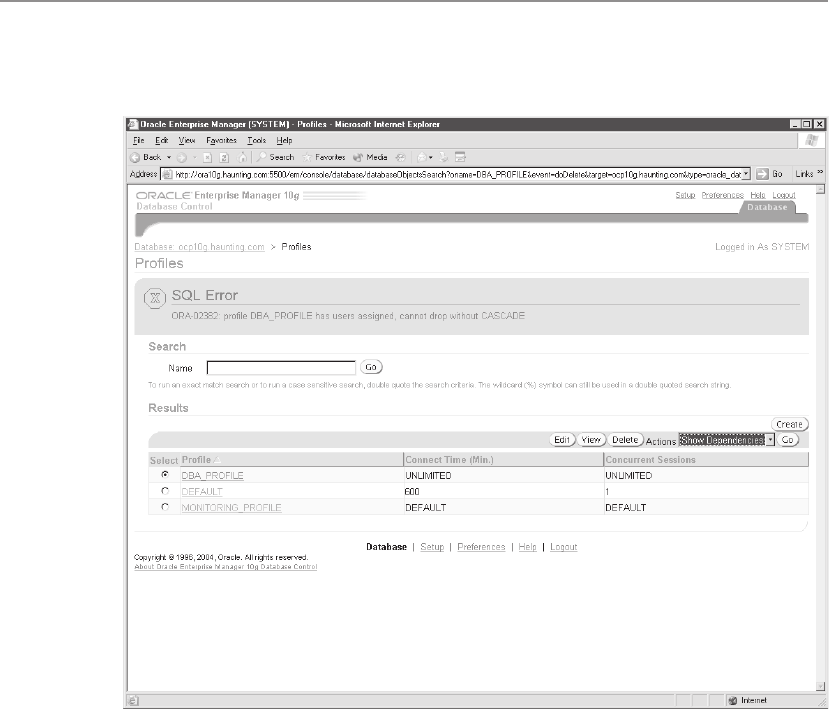The height and width of the screenshot is (709, 829).
Task: Select the DBA_PROFILE radio button
Action: pos(165,475)
